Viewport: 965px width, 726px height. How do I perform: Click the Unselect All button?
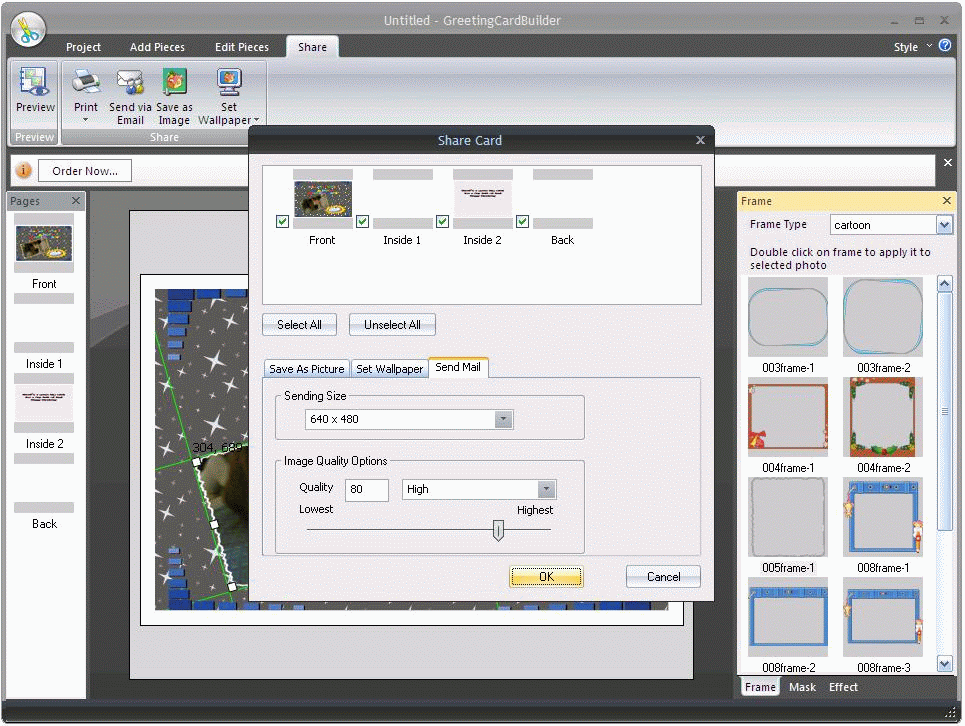coord(392,324)
